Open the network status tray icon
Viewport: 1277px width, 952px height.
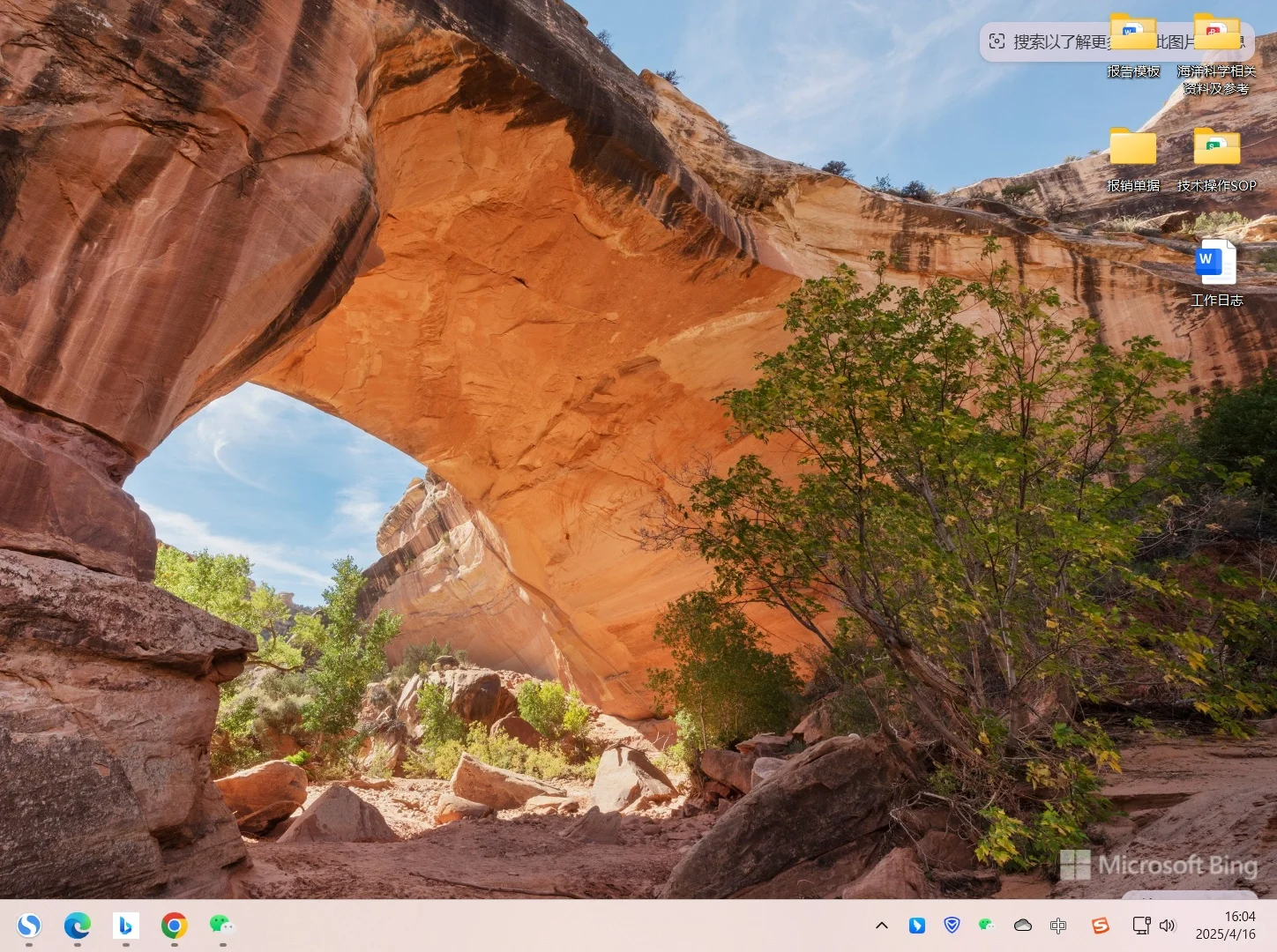1142,926
